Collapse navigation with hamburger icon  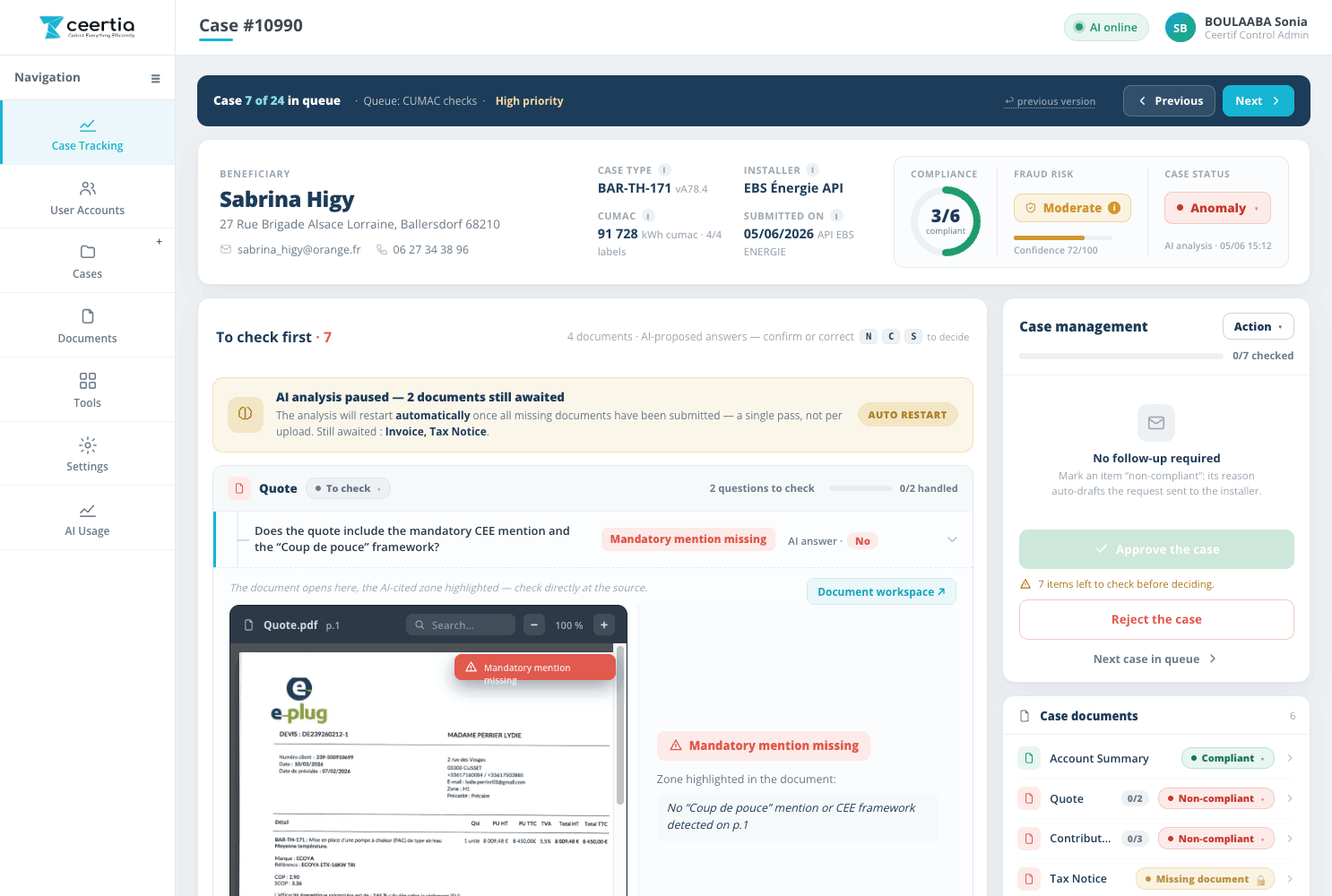pyautogui.click(x=156, y=78)
